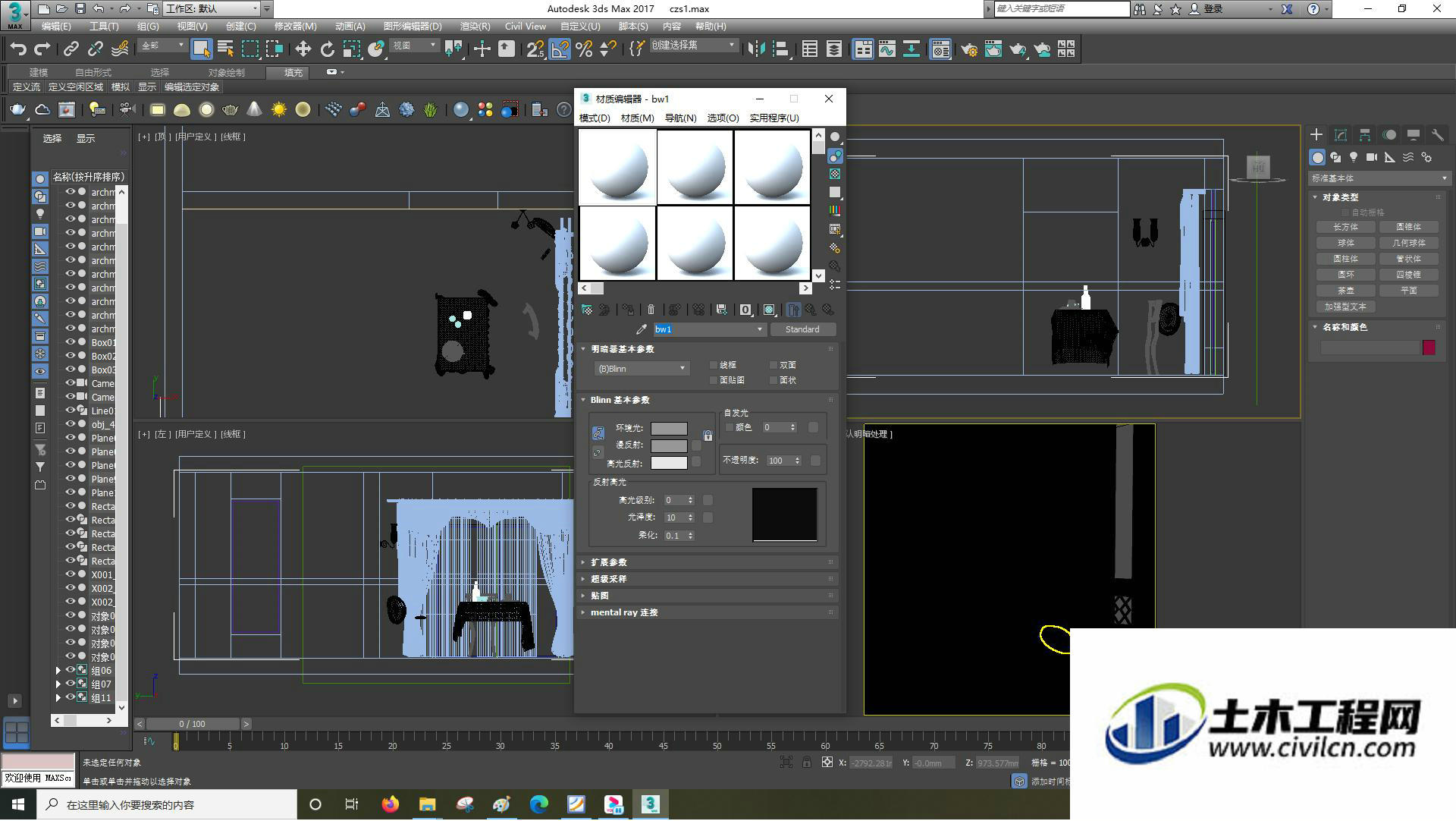Open the (B)Blinn shader dropdown

click(x=642, y=369)
